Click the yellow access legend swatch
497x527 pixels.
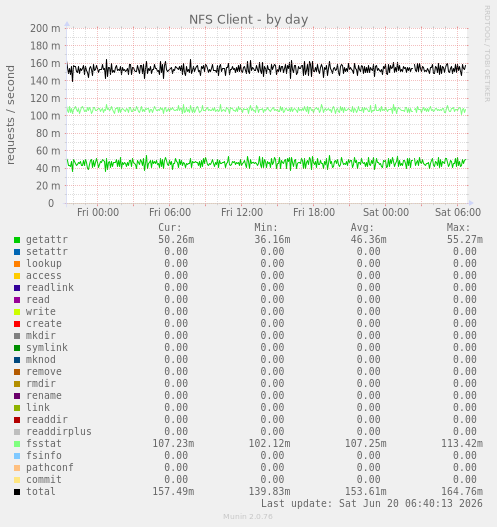click(x=17, y=276)
